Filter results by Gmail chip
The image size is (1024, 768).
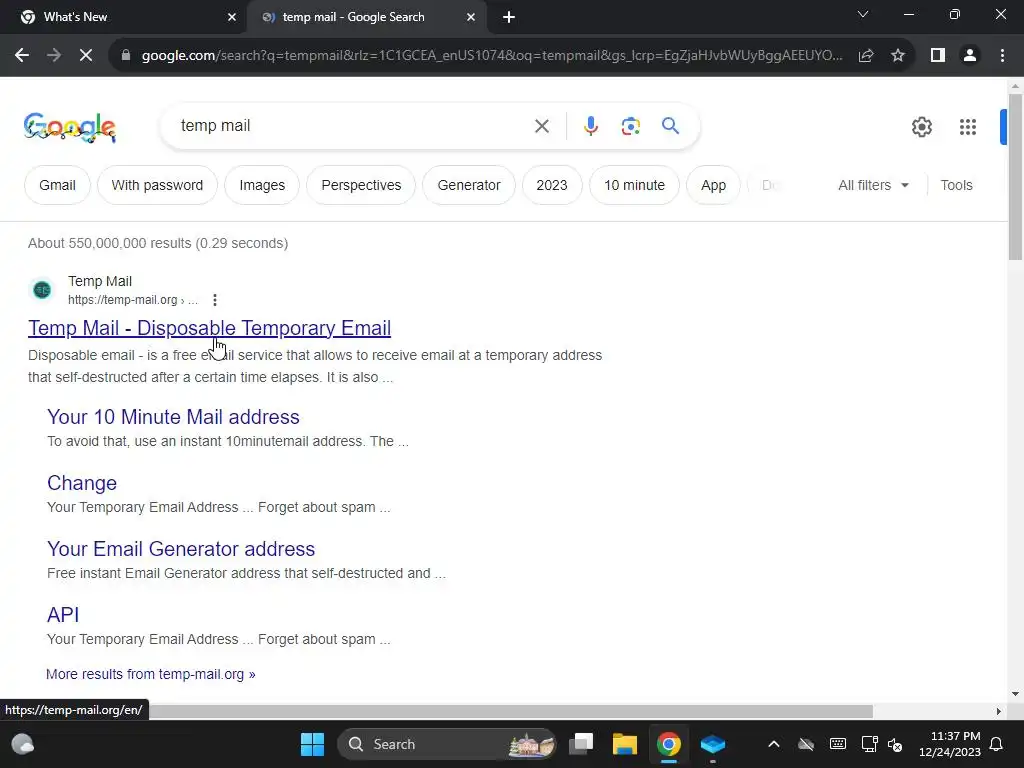point(57,185)
